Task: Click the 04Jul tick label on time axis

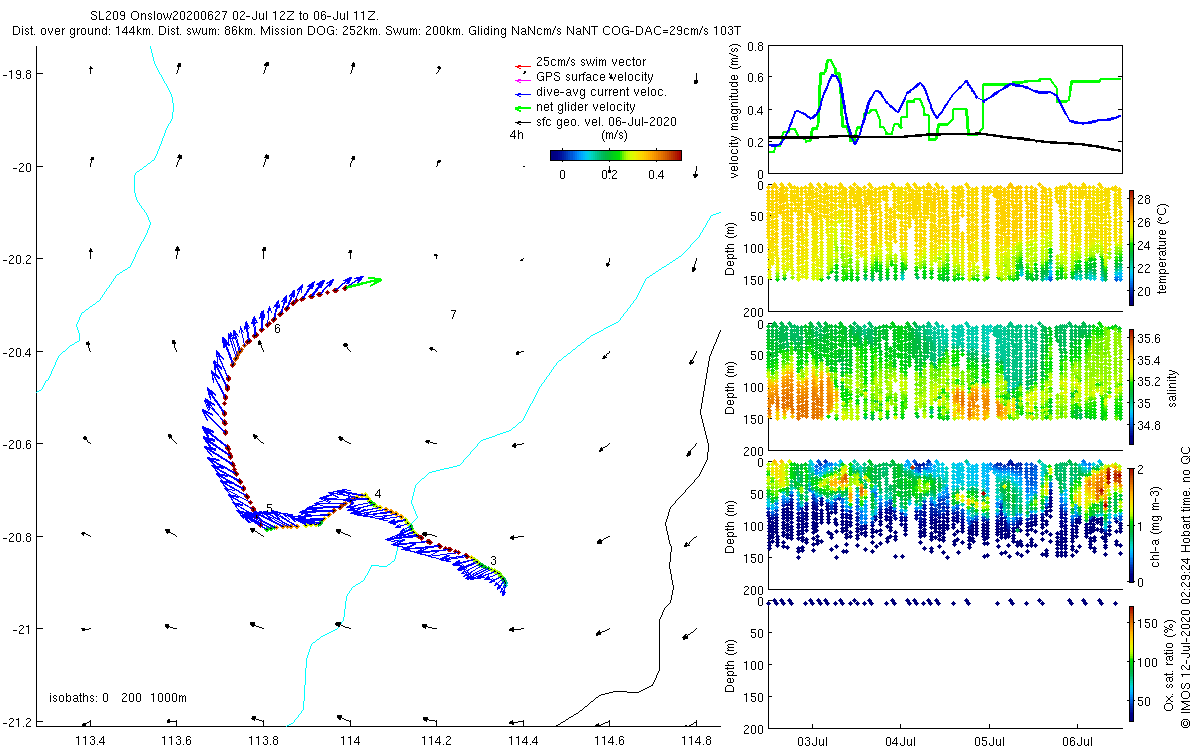Action: click(901, 741)
